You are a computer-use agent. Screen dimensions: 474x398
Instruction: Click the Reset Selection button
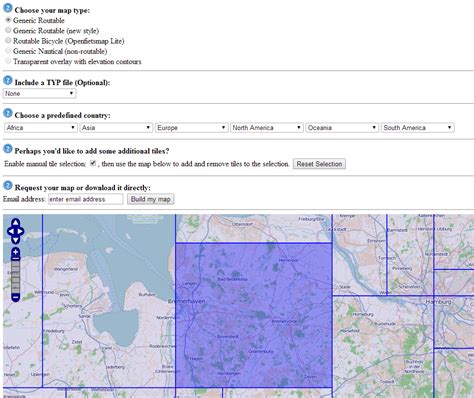coord(319,164)
